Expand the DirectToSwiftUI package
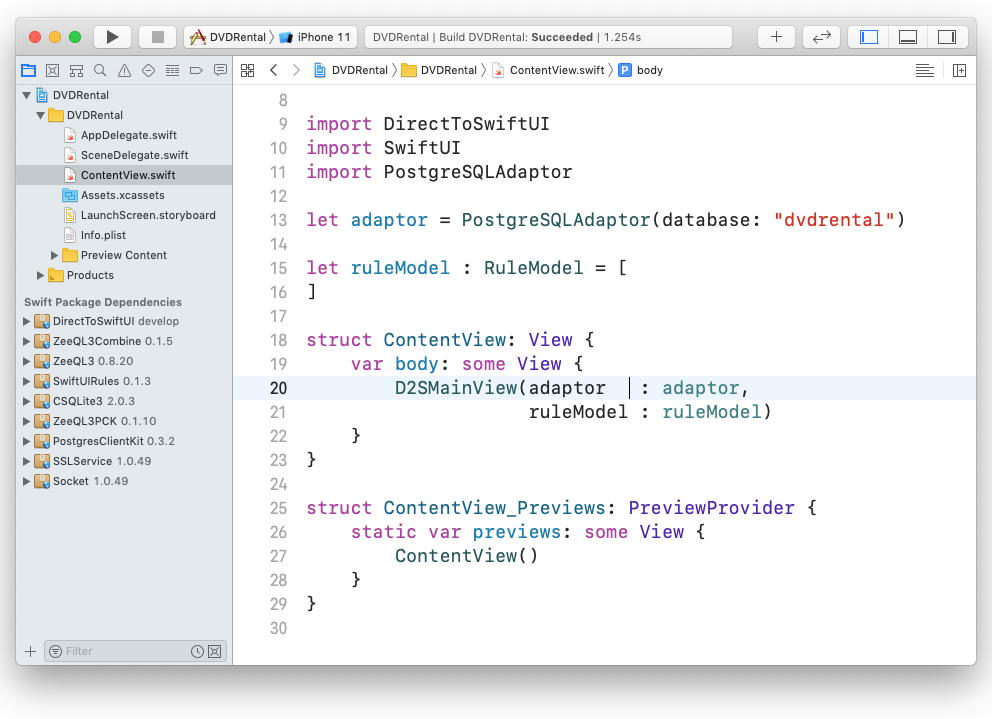The width and height of the screenshot is (992, 719). [x=27, y=321]
